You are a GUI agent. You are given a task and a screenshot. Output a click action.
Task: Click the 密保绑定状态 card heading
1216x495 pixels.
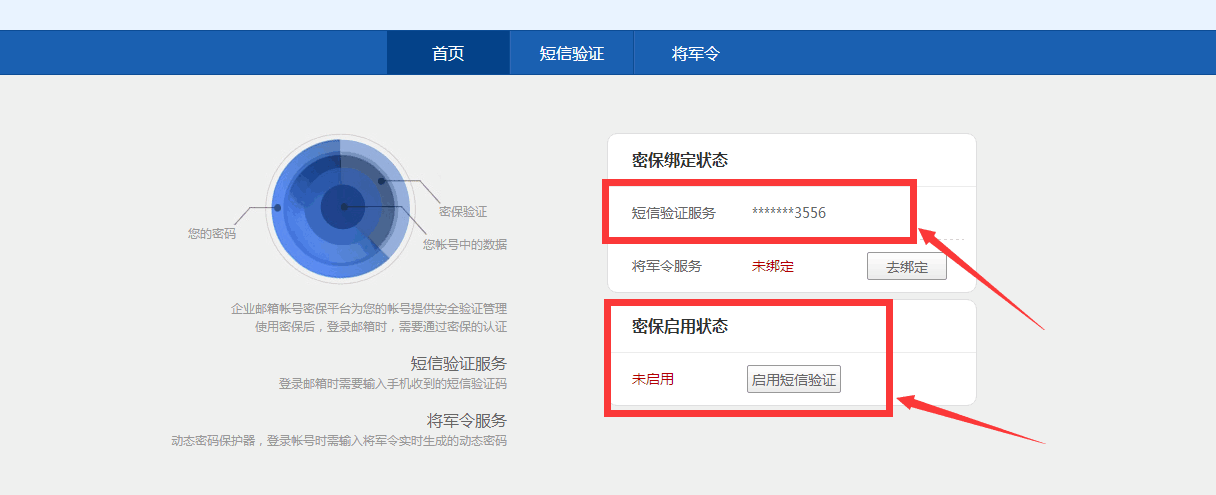click(x=680, y=160)
